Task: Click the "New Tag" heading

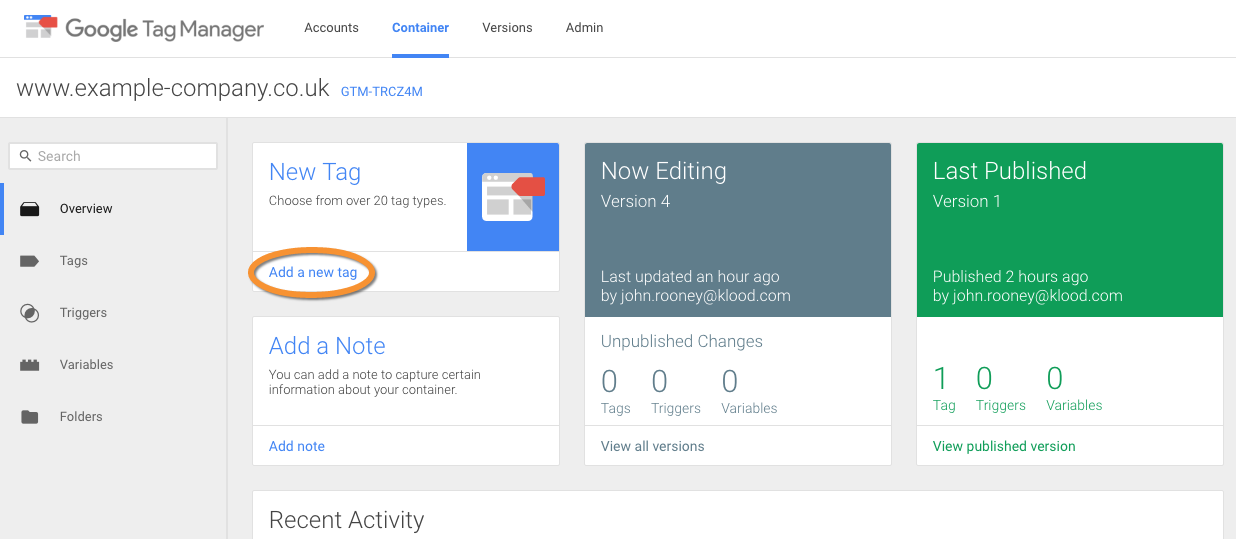Action: [315, 172]
